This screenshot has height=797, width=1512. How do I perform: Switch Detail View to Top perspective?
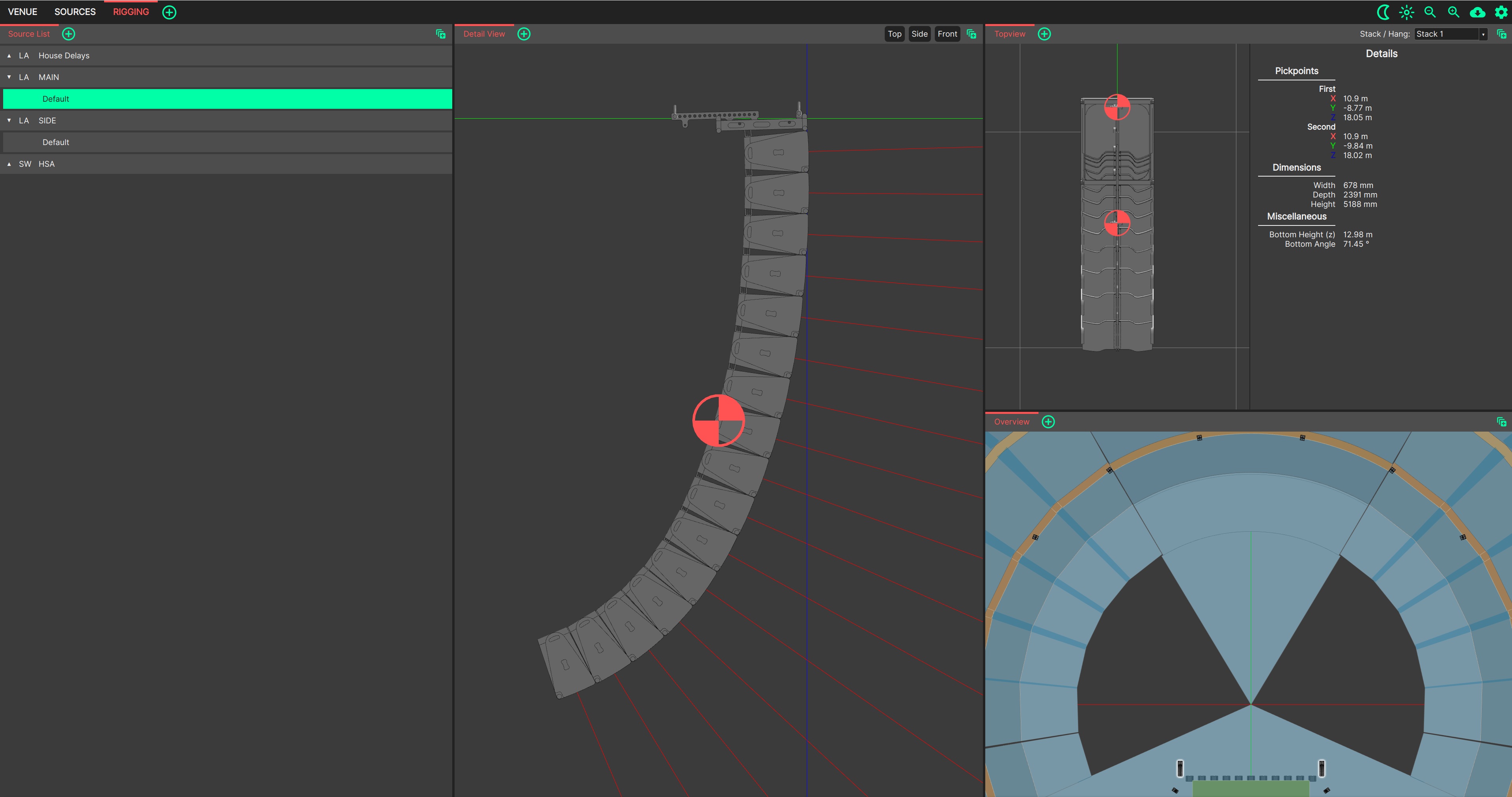click(x=894, y=34)
